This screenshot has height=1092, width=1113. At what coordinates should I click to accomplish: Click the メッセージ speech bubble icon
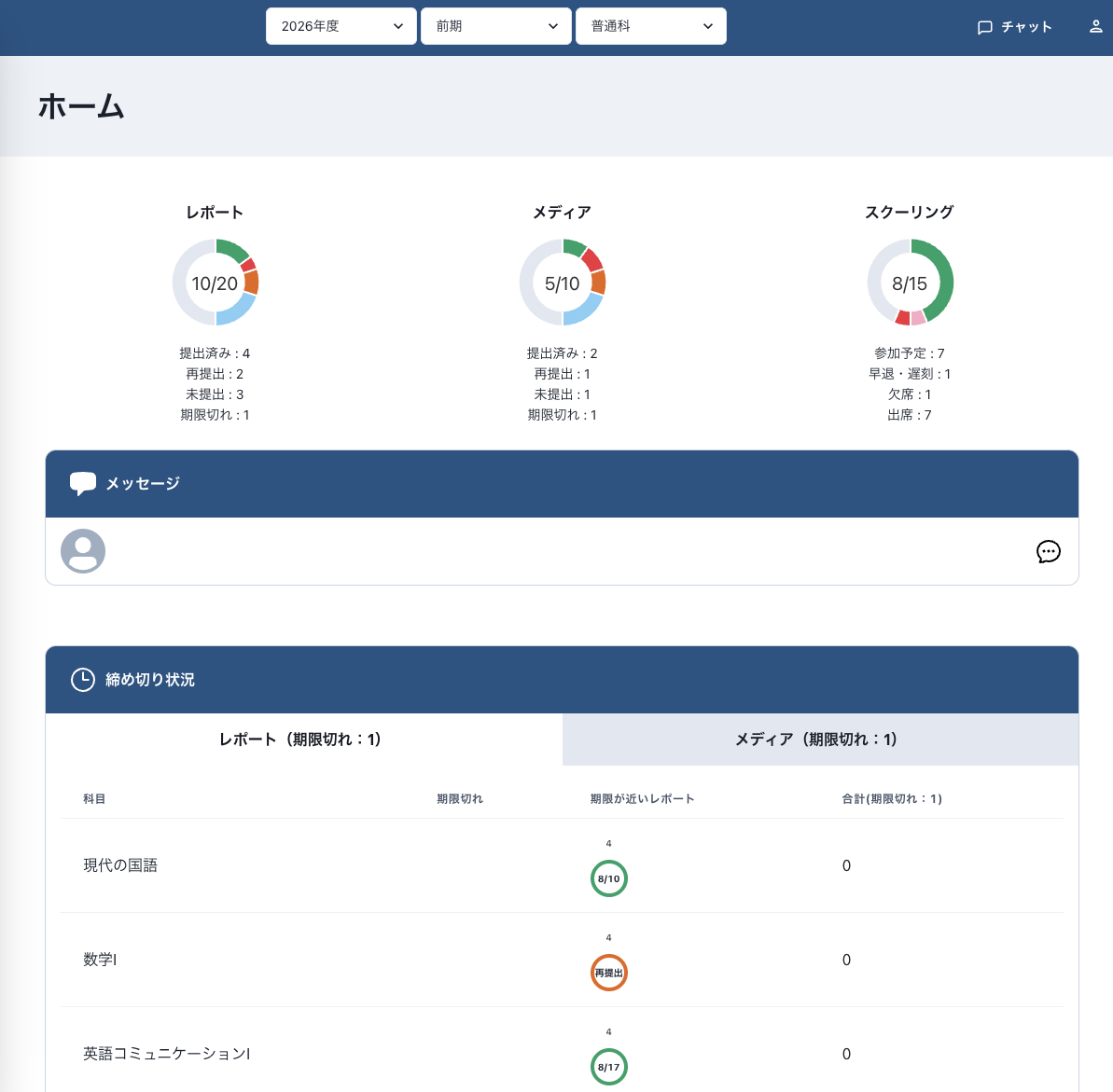[83, 483]
